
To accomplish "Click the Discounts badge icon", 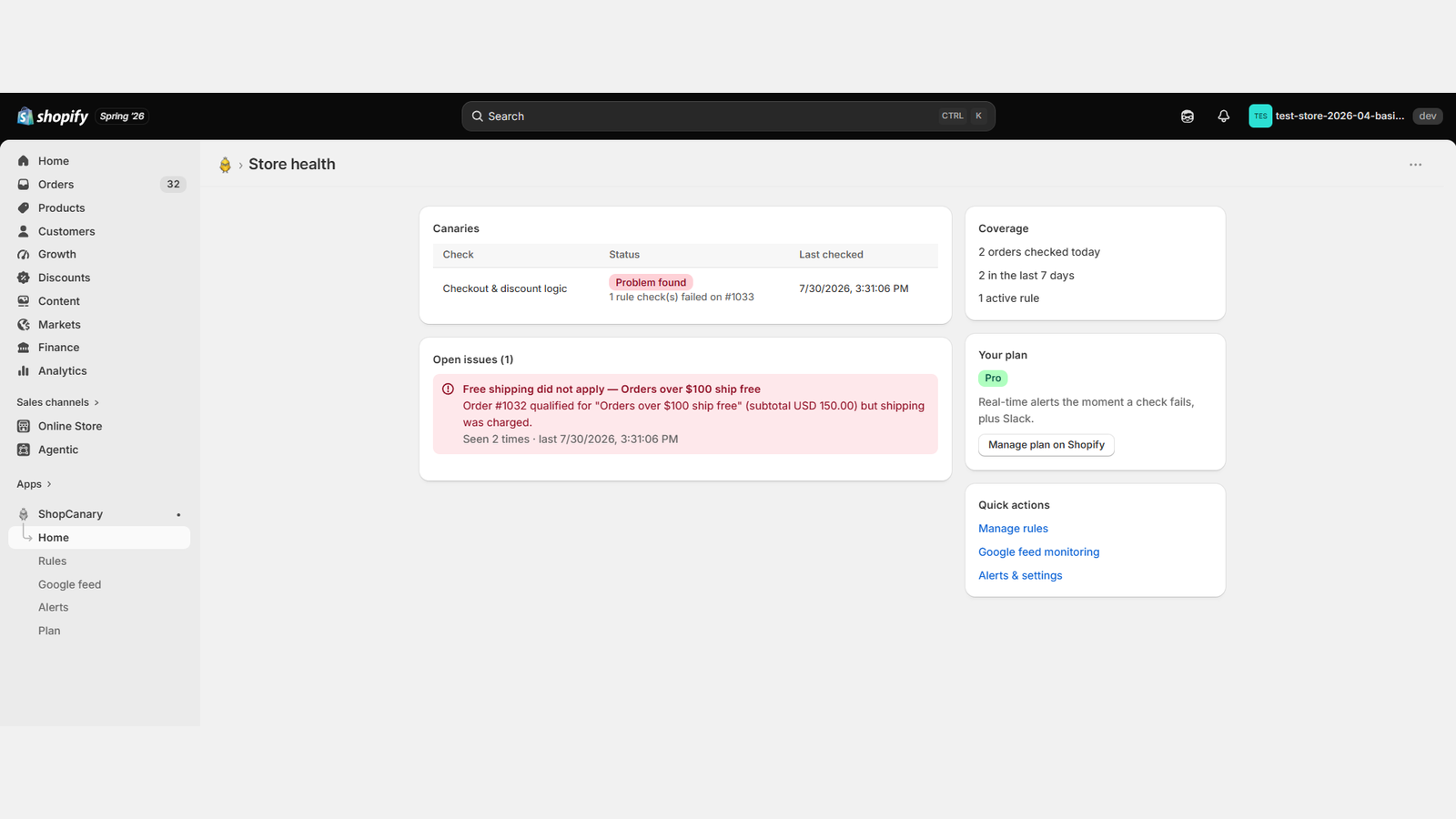I will [24, 278].
